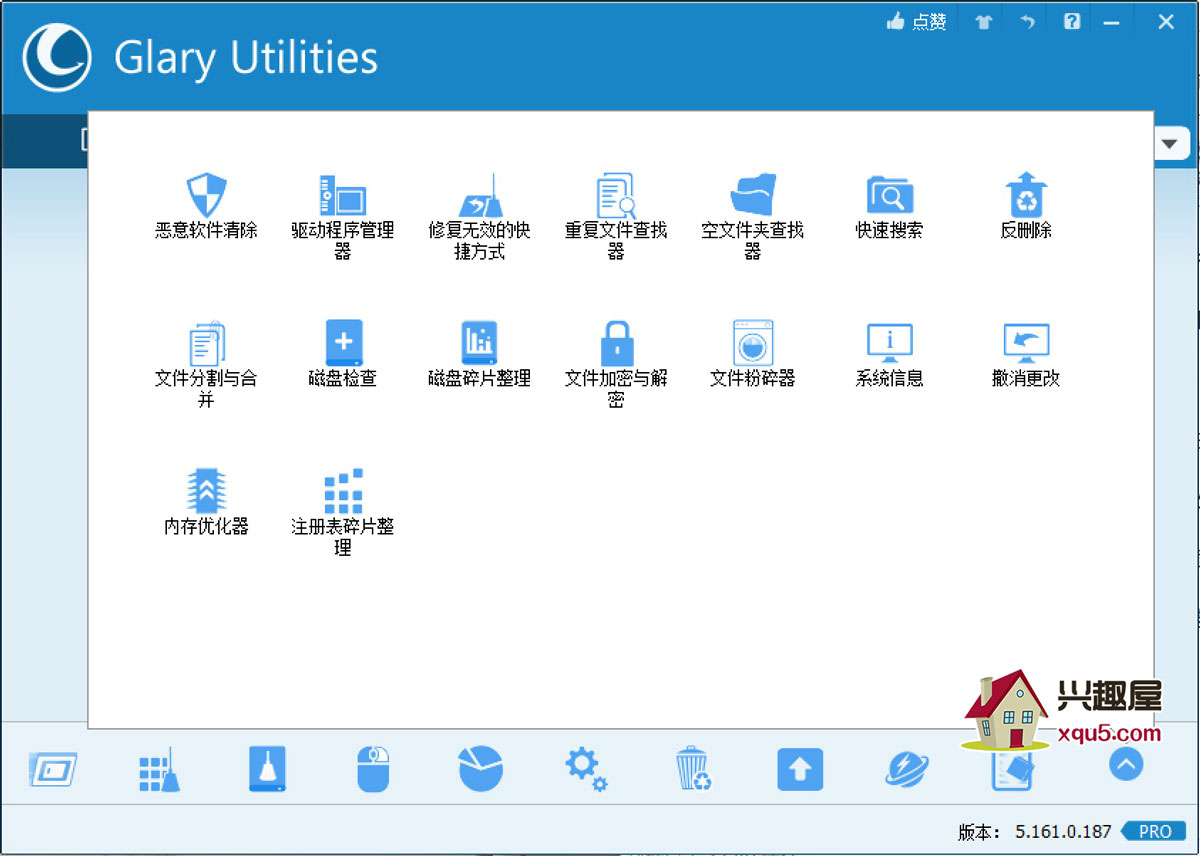This screenshot has width=1200, height=856.
Task: Click the planet with lightning icon
Action: pyautogui.click(x=907, y=769)
